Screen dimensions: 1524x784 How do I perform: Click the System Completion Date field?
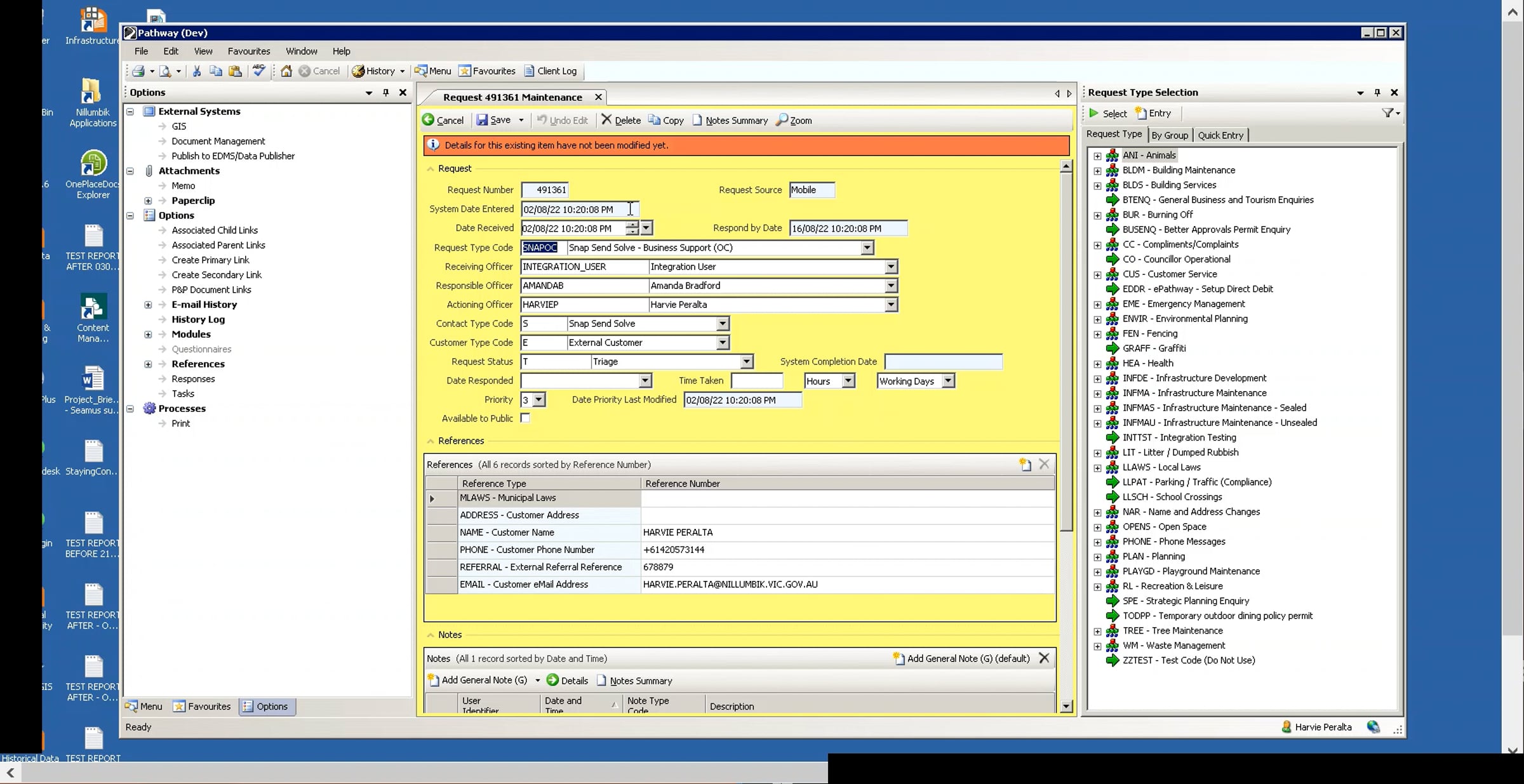944,362
